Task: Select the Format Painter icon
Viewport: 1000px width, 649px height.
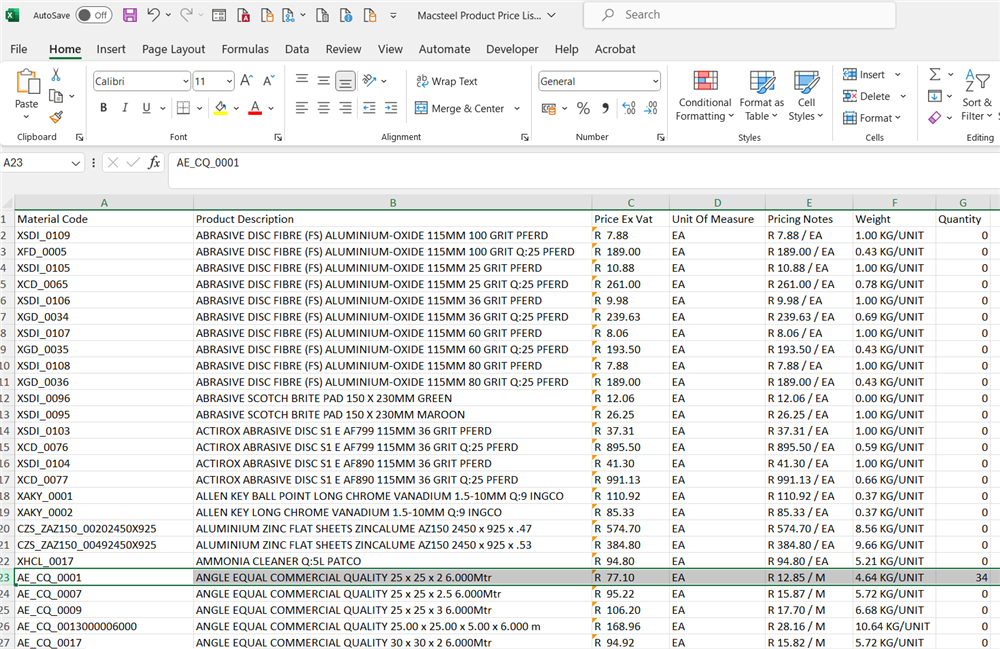Action: [58, 118]
